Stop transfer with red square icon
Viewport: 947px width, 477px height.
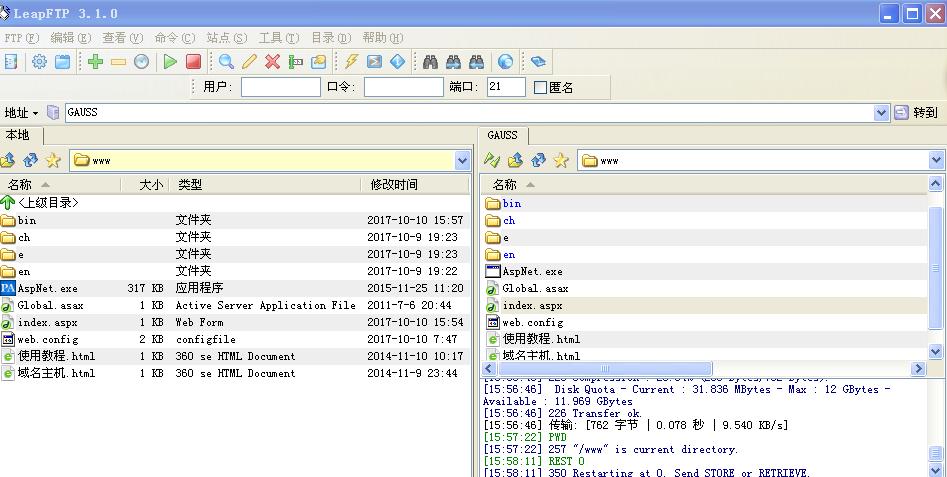coord(193,62)
